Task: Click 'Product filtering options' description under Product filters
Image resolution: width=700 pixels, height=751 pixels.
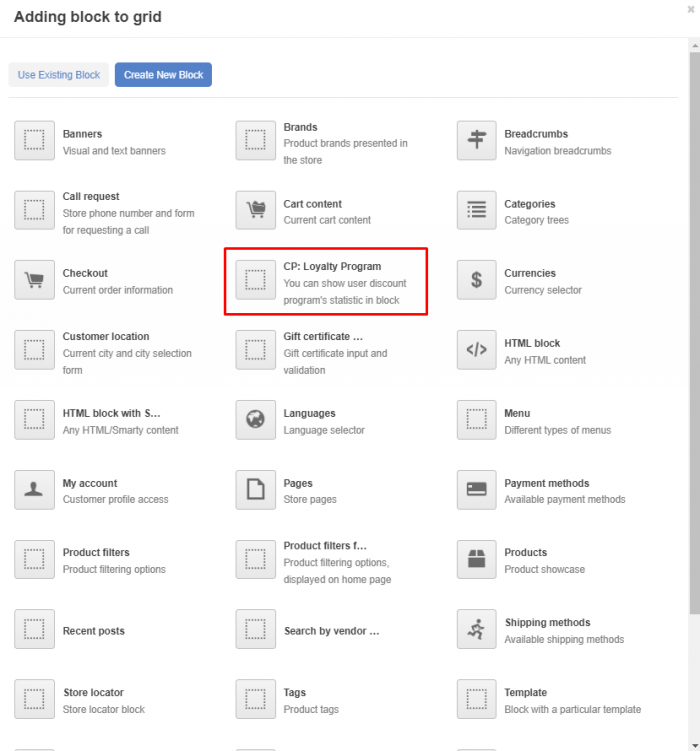Action: coord(114,569)
